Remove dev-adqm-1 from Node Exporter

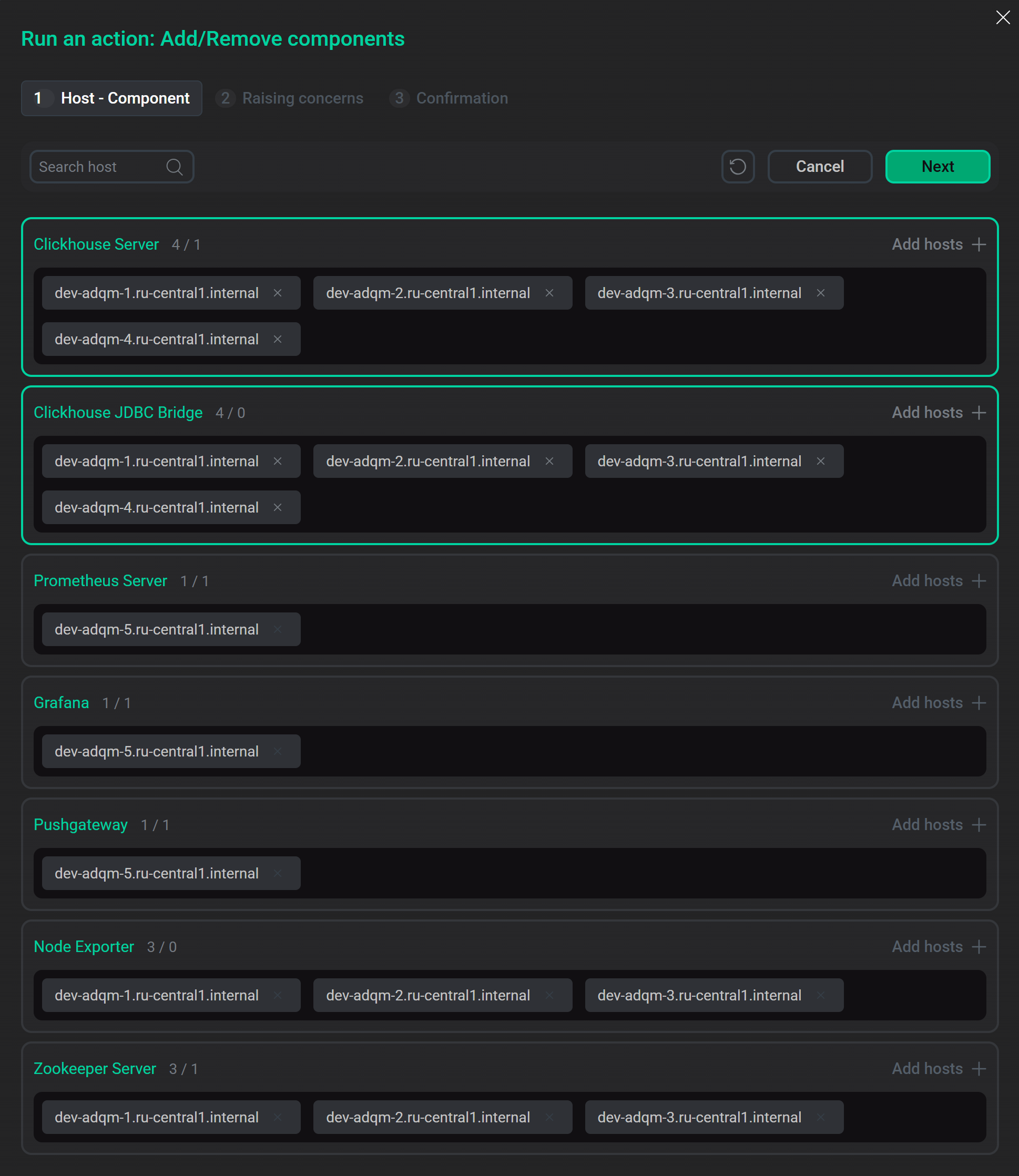tap(278, 996)
